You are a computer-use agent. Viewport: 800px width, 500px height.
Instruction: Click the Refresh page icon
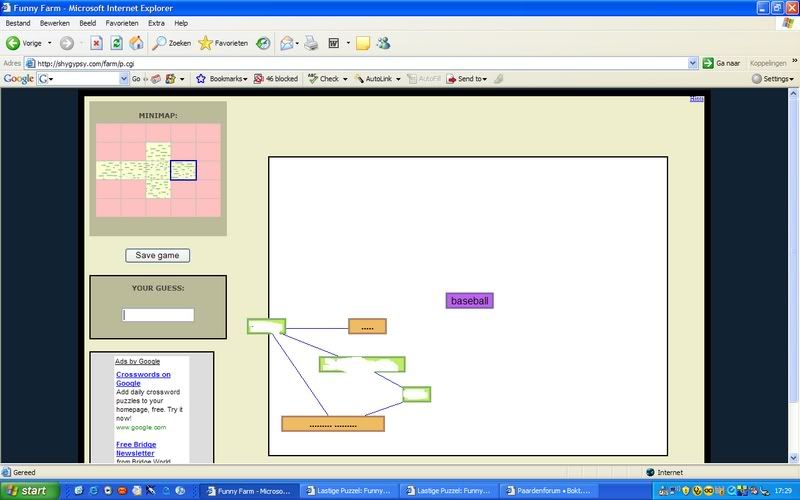[116, 43]
